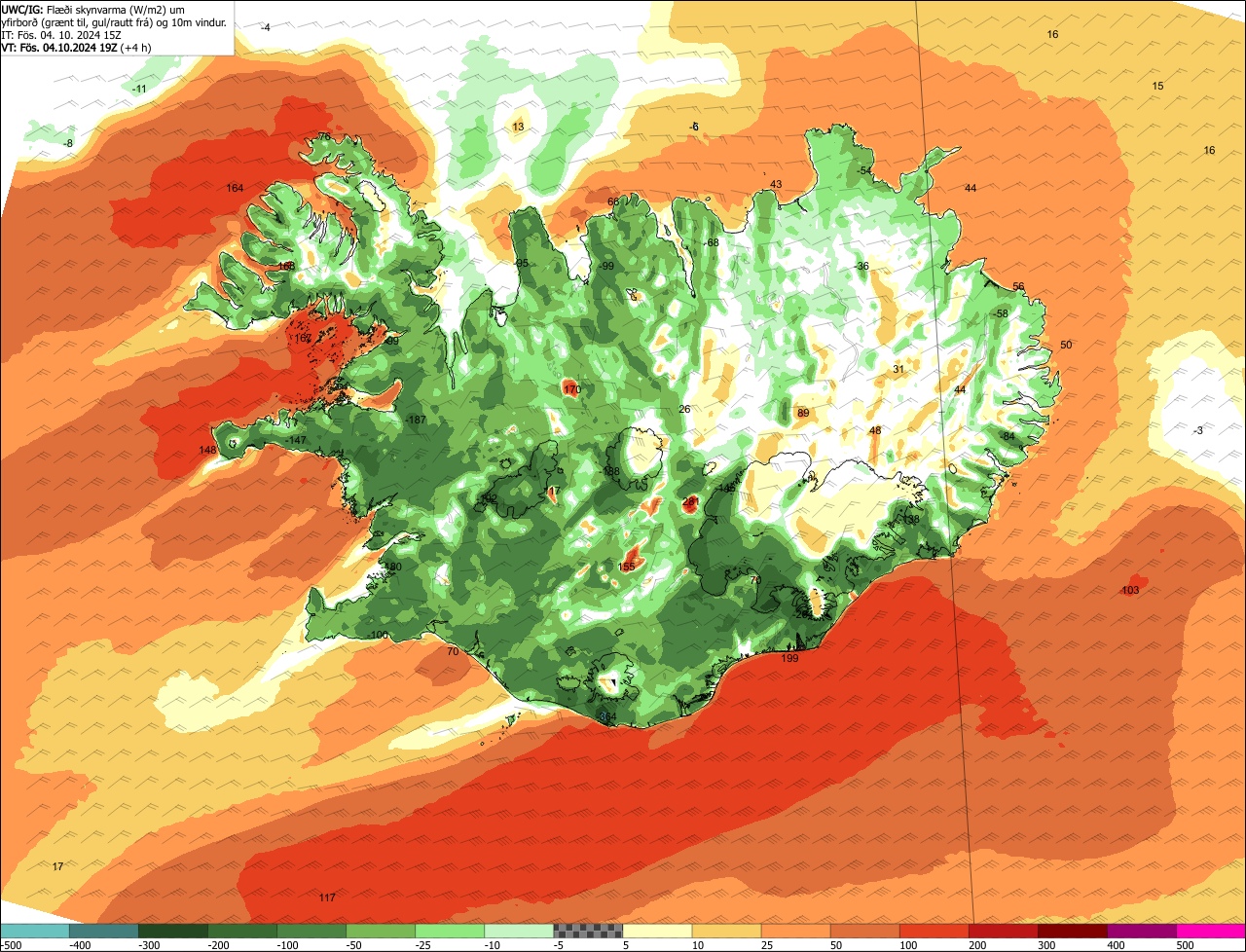The image size is (1246, 952).
Task: Click the map value -58
Action: click(x=1000, y=314)
